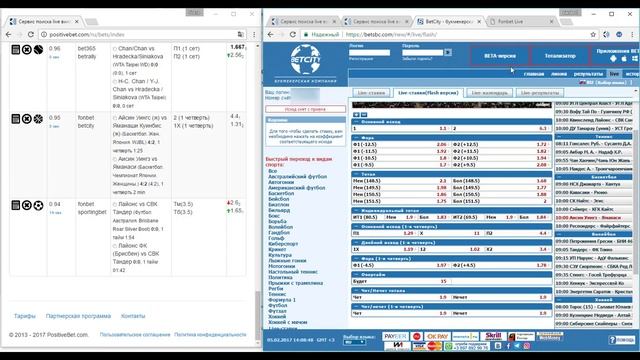Image resolution: width=640 pixels, height=360 pixels.
Task: Open the Chrome menu in the positivebet window
Action: [x=254, y=35]
